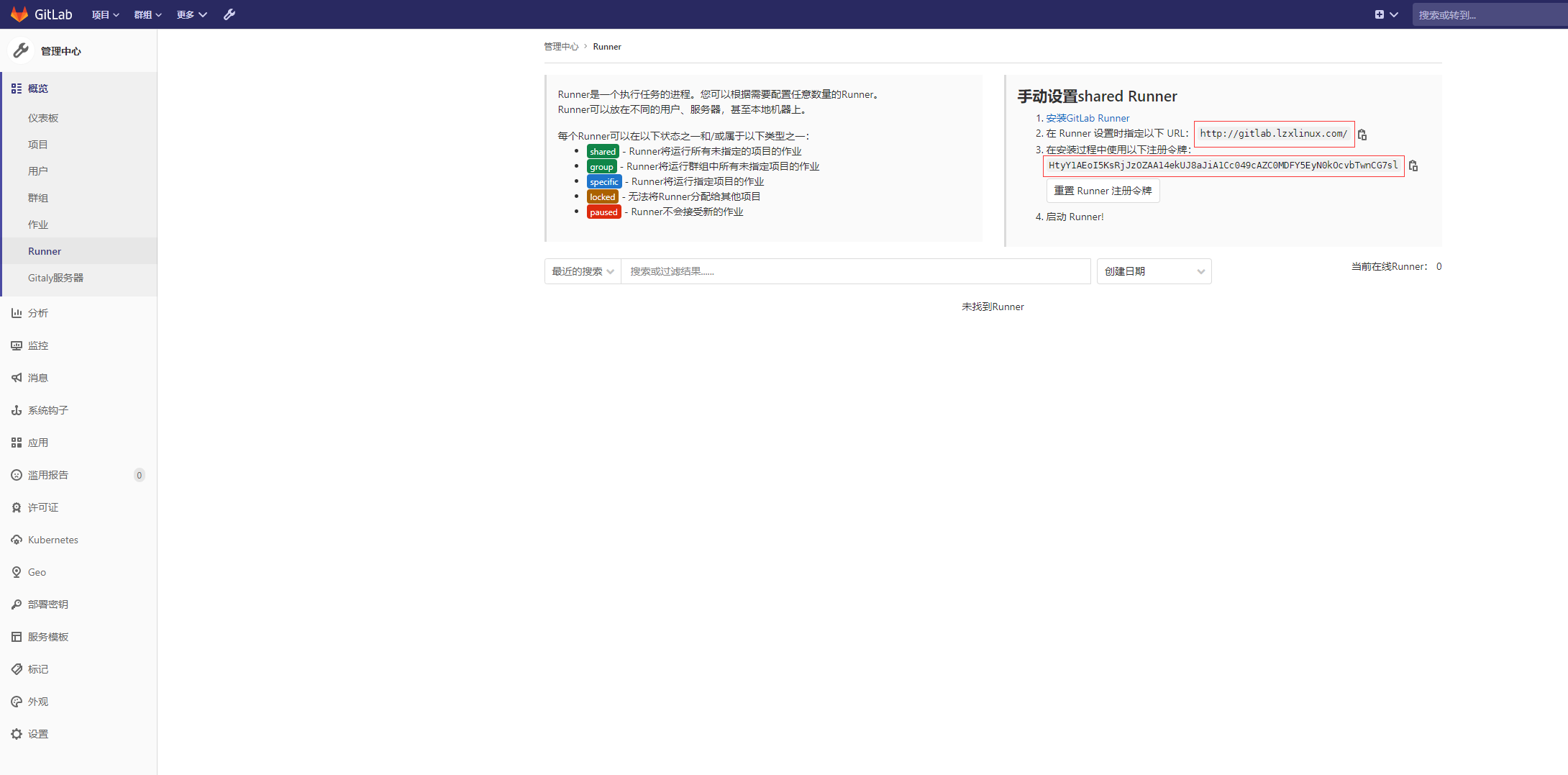Viewport: 1568px width, 775px height.
Task: Click the red paused badge
Action: point(603,212)
